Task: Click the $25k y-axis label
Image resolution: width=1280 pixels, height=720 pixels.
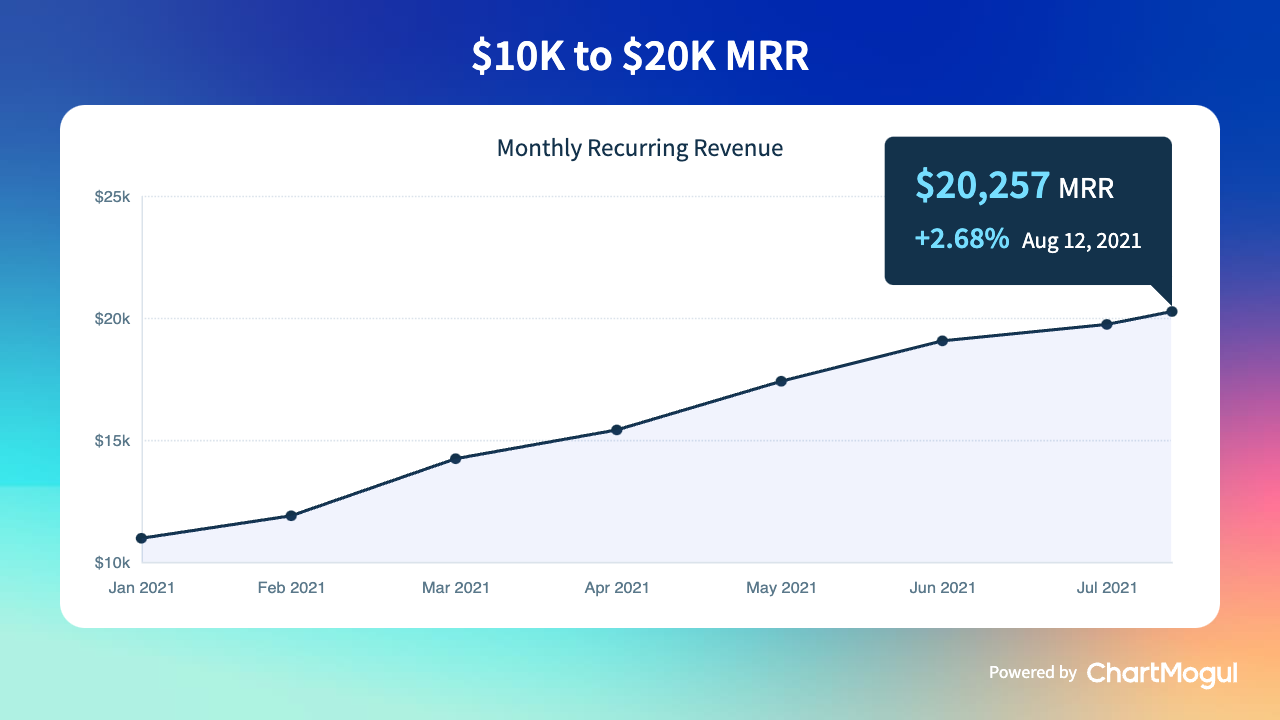Action: pyautogui.click(x=112, y=197)
